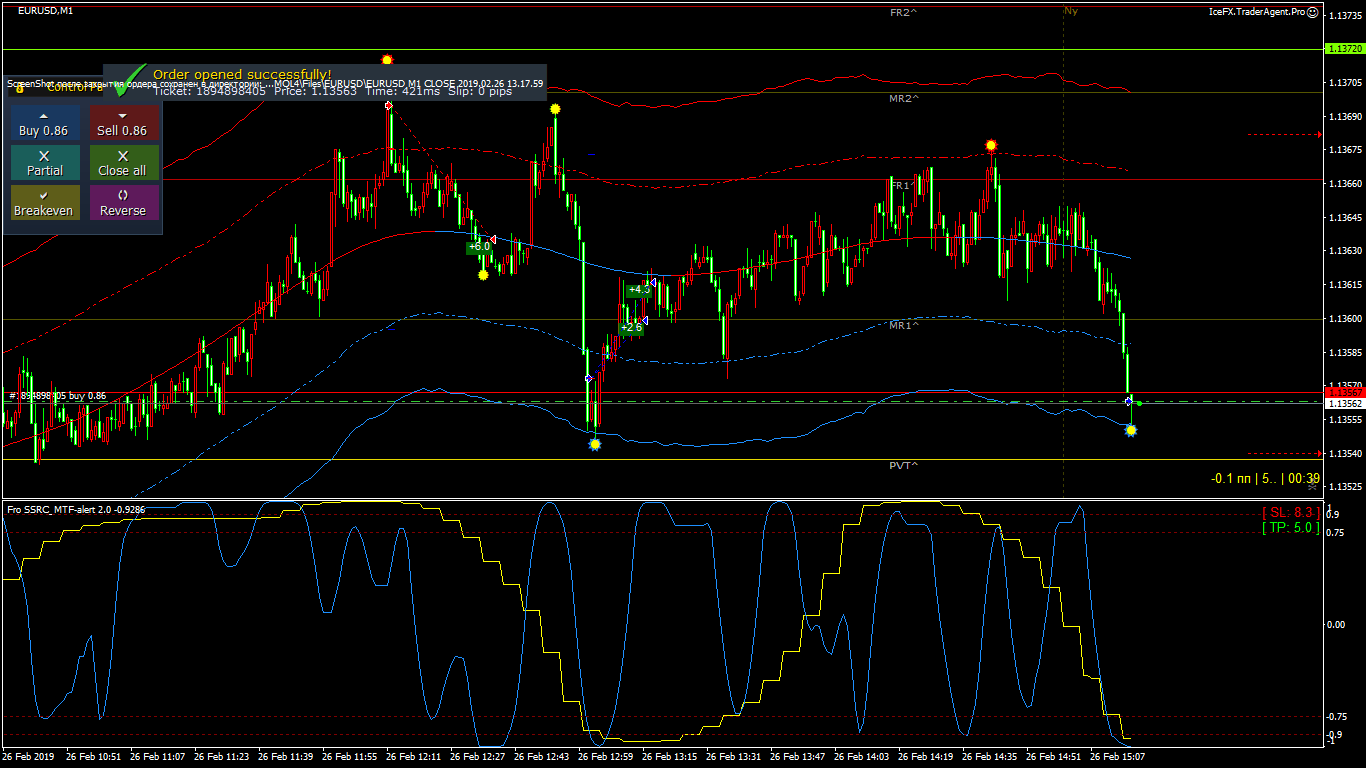This screenshot has width=1366, height=768.
Task: Click the red sell arrow at 11:55 peak
Action: [388, 105]
